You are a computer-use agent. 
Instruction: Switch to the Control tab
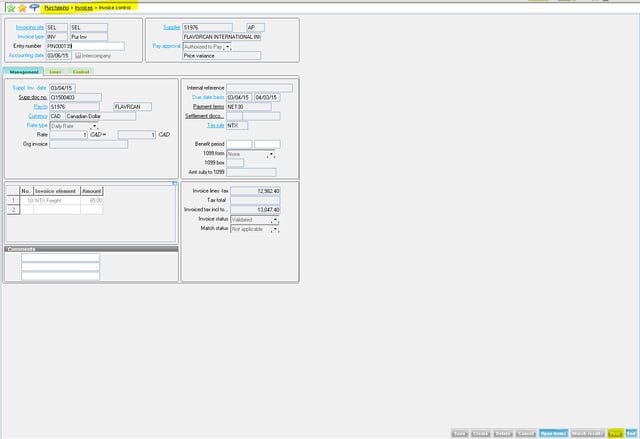tap(82, 72)
